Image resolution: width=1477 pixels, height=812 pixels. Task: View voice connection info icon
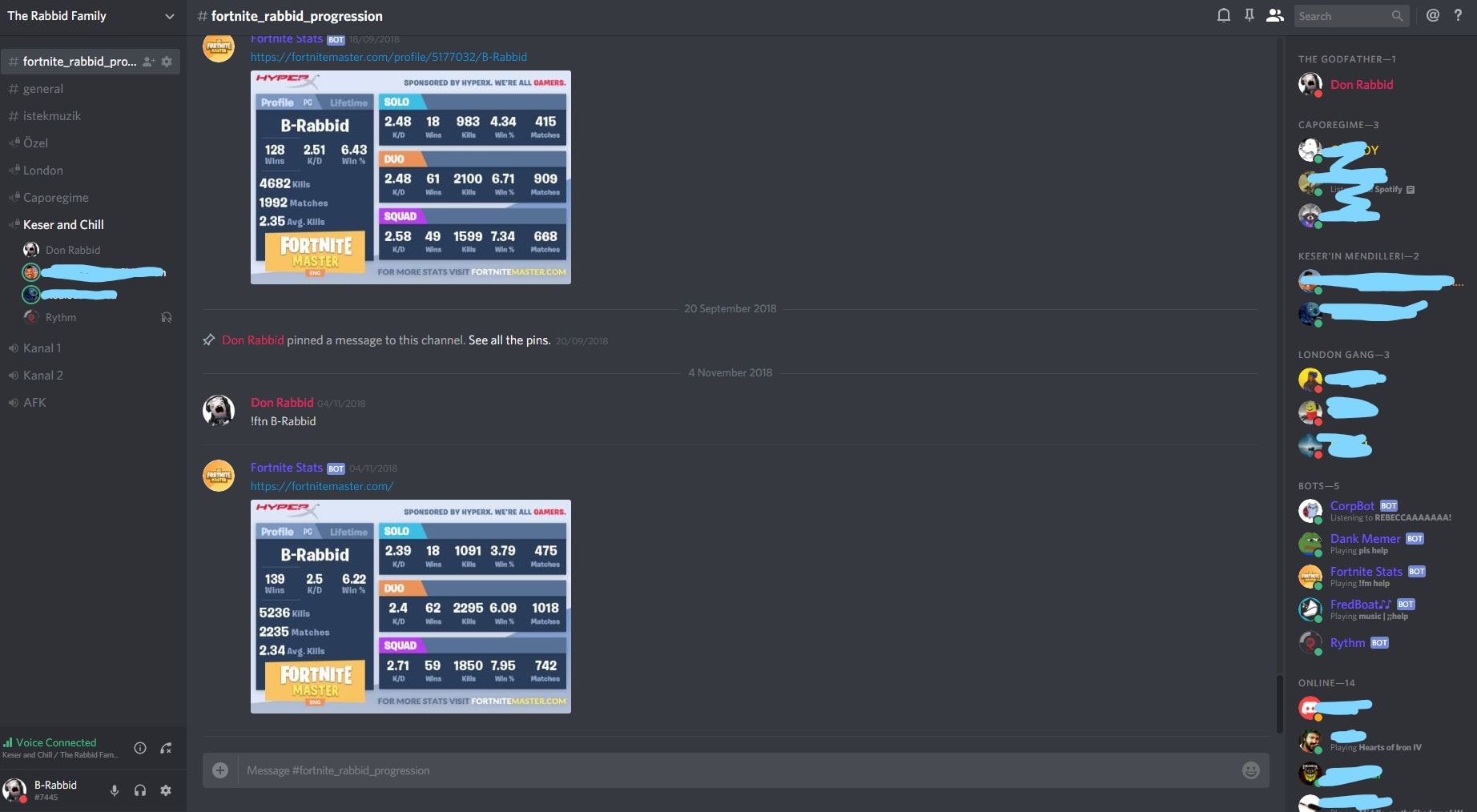click(x=139, y=748)
